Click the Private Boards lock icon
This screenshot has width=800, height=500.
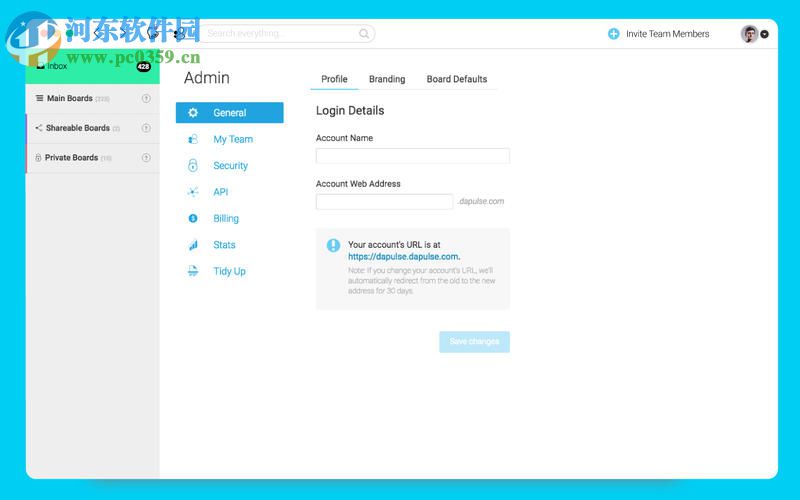(x=38, y=158)
